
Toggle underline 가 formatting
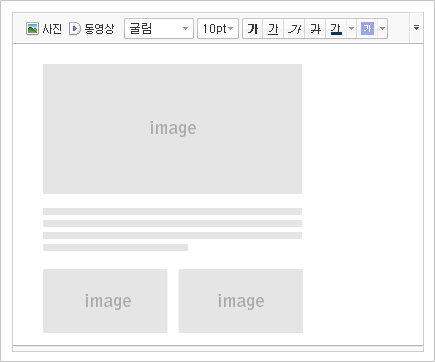click(x=273, y=29)
